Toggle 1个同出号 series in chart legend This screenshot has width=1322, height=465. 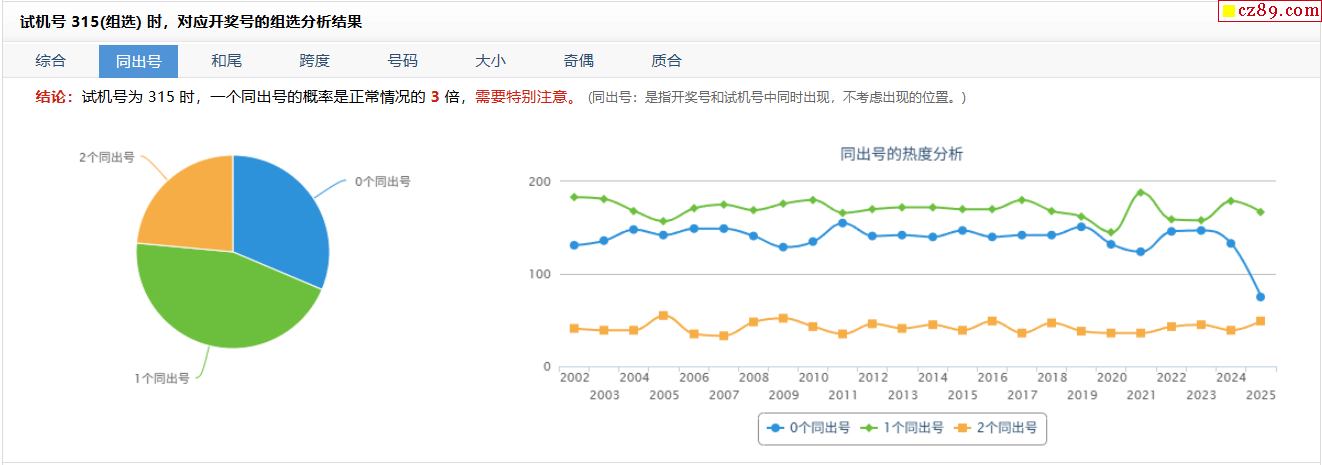902,428
